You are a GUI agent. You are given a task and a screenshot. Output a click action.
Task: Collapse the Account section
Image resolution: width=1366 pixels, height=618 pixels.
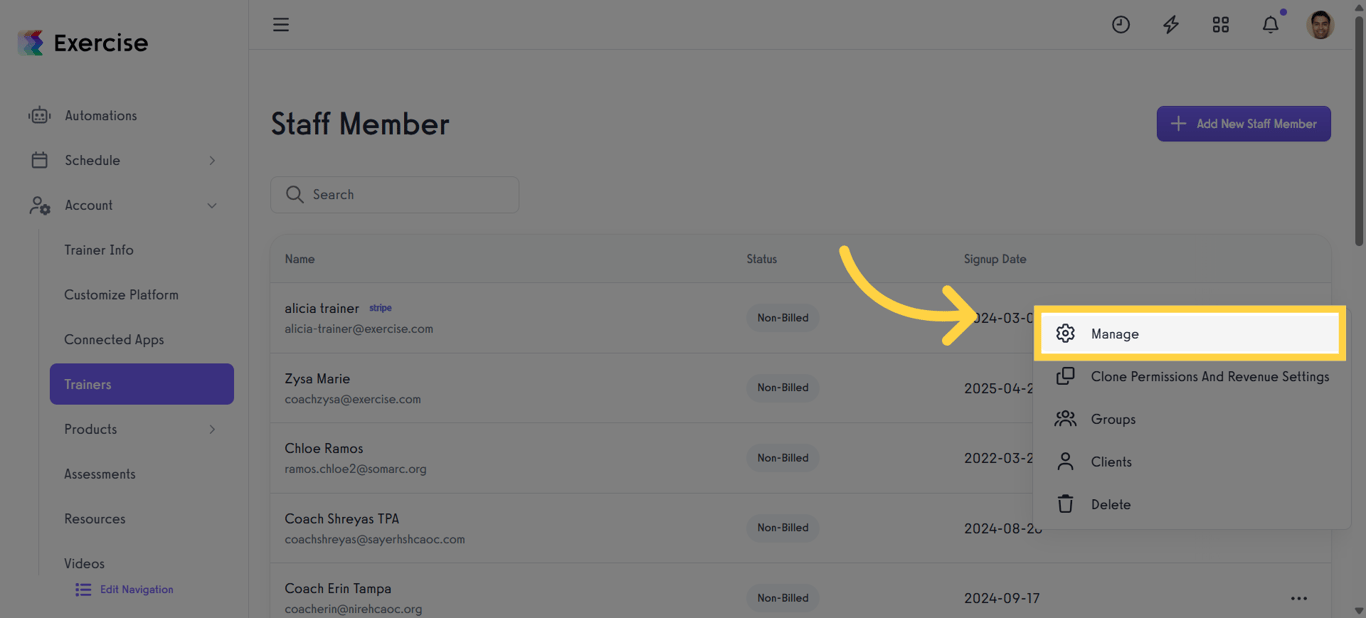(x=212, y=206)
